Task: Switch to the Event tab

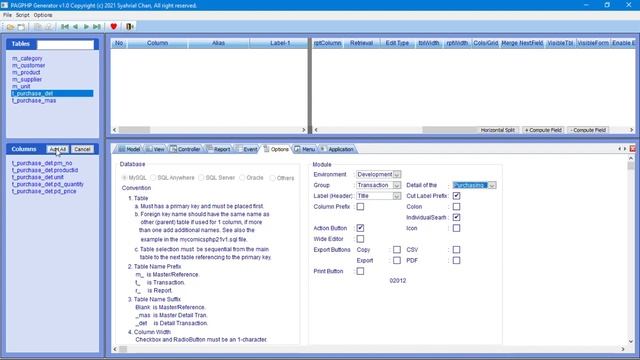Action: [x=247, y=149]
